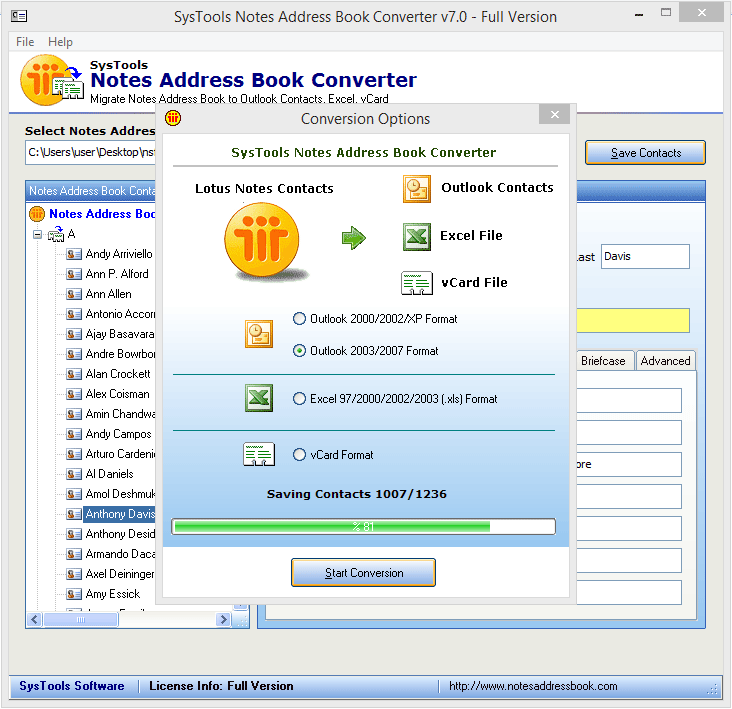732x709 pixels.
Task: Click SysTools Software in the status bar
Action: (x=71, y=686)
